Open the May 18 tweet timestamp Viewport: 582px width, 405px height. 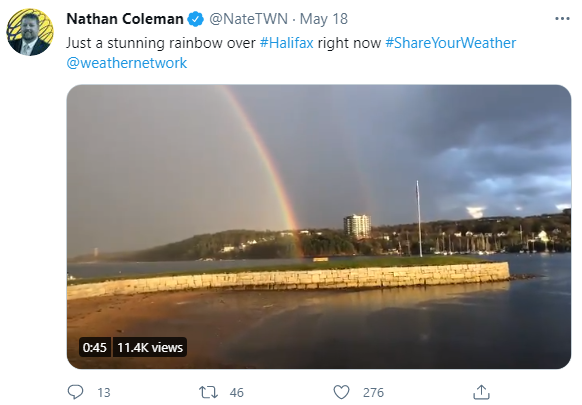click(x=324, y=19)
